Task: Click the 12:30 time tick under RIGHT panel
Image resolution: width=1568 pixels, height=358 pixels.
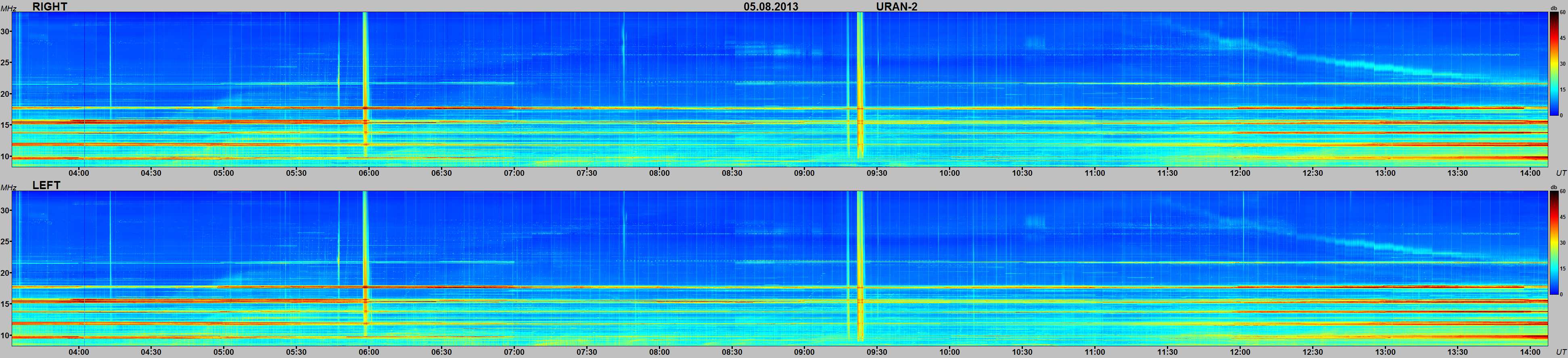Action: [1312, 173]
